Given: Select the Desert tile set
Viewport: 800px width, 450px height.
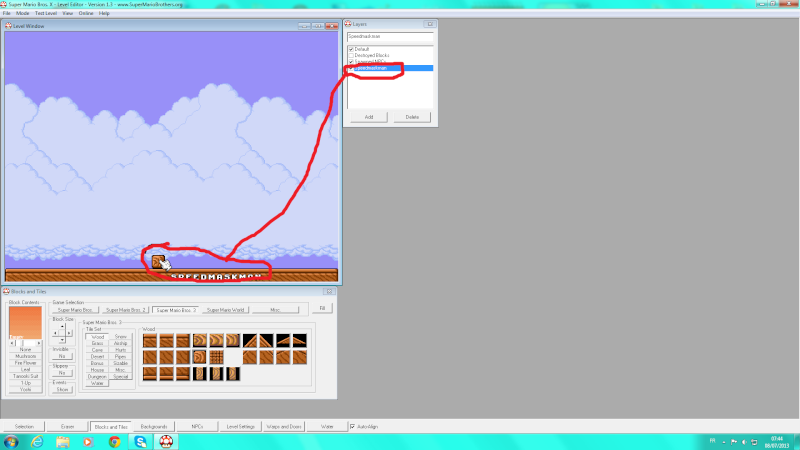Looking at the screenshot, I should 97,357.
